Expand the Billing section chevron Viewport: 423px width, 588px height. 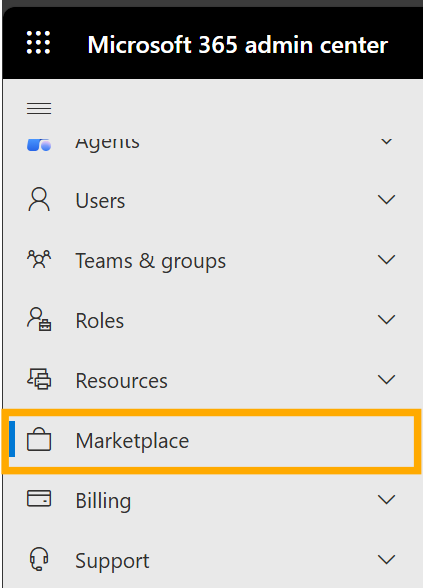click(387, 500)
